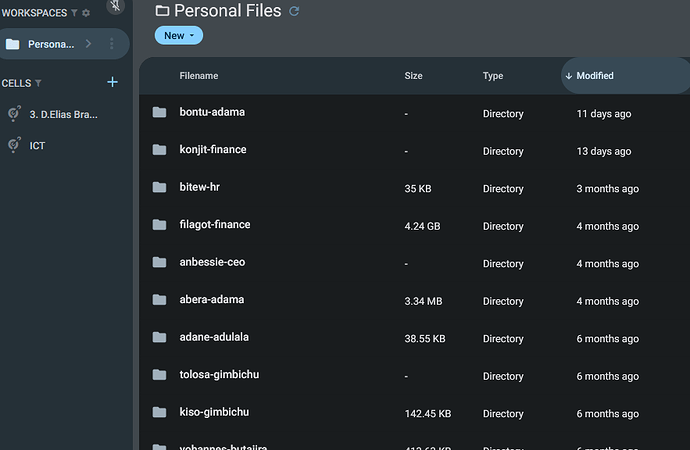Viewport: 690px width, 450px height.
Task: Click the 3 months ago modified value
Action: pyautogui.click(x=608, y=189)
